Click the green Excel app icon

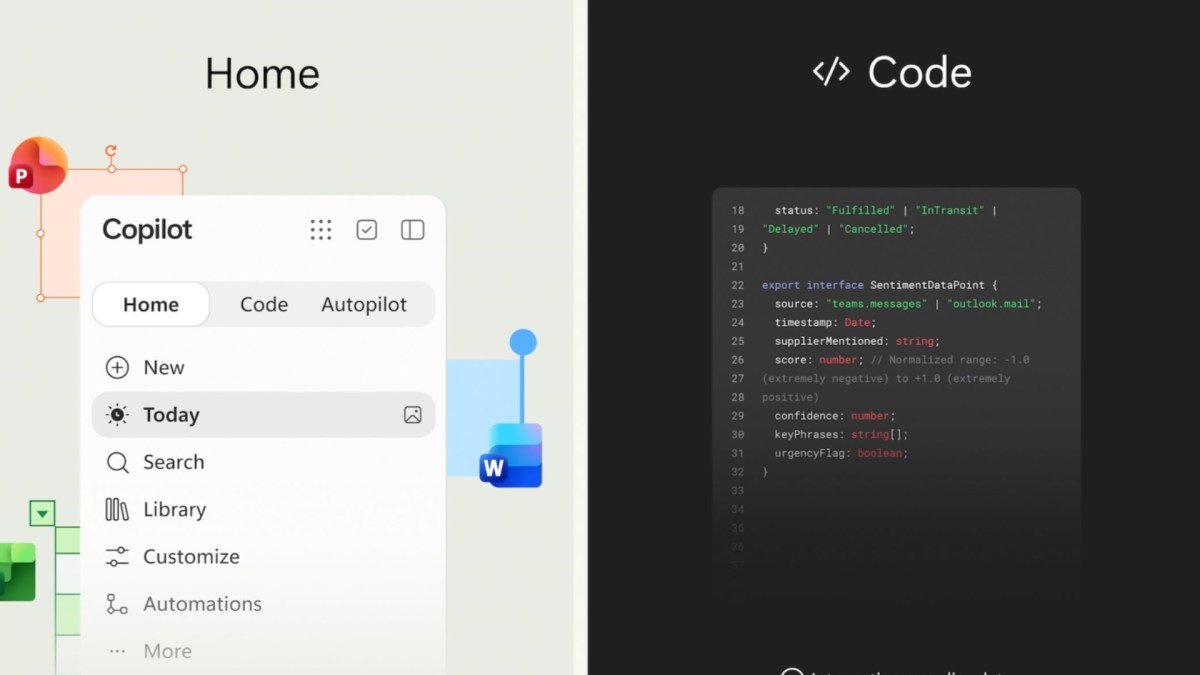click(x=17, y=572)
